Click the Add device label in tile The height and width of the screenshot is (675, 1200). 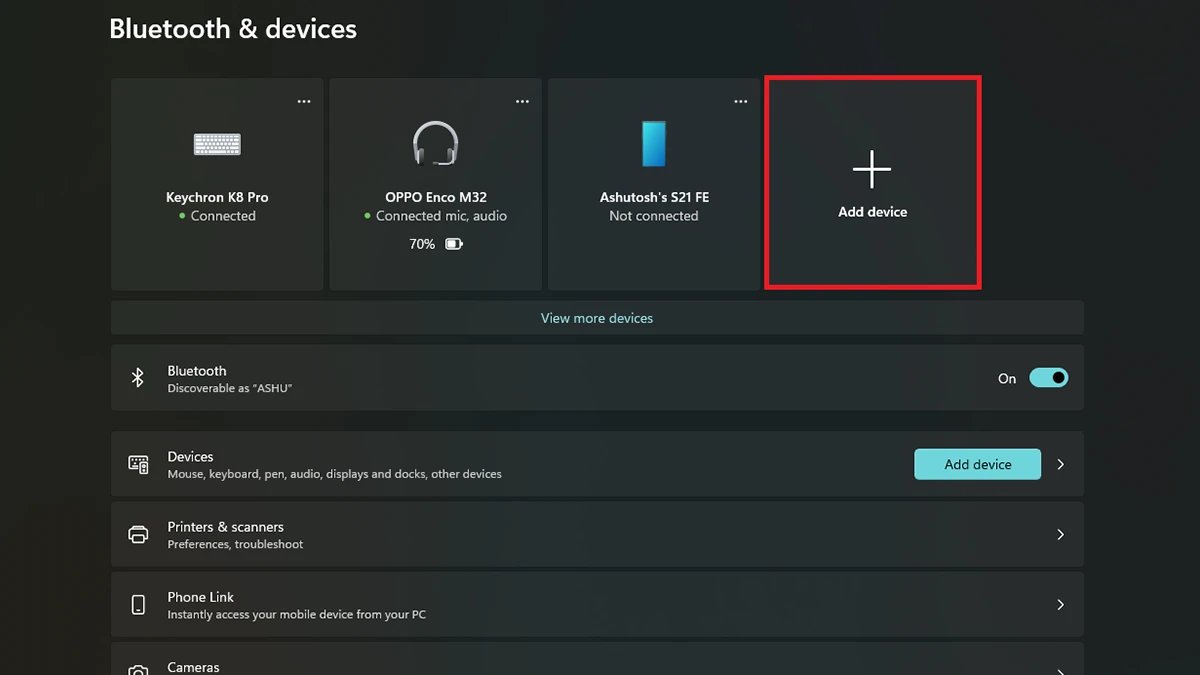872,212
